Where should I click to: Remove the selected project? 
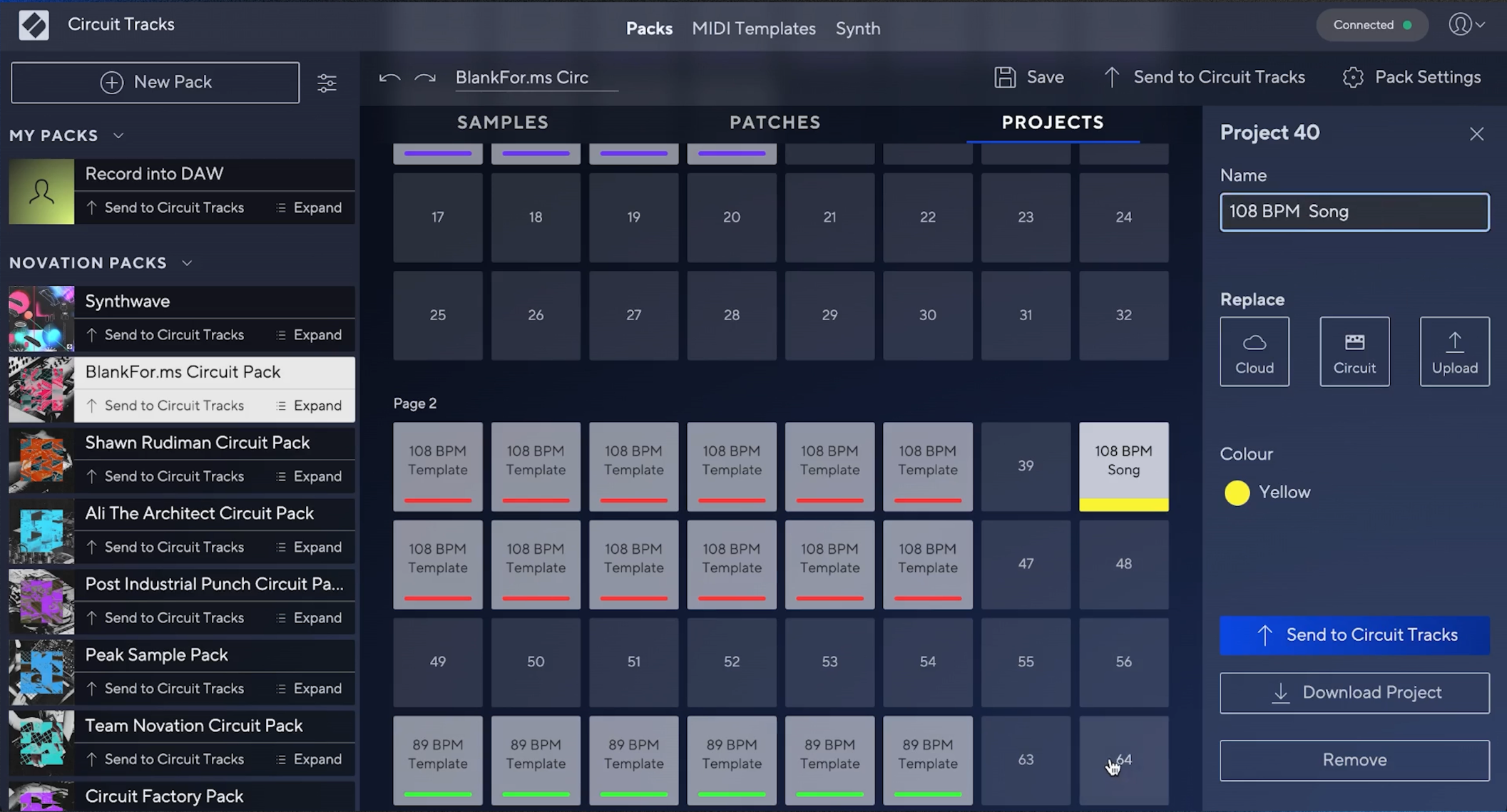pyautogui.click(x=1354, y=760)
